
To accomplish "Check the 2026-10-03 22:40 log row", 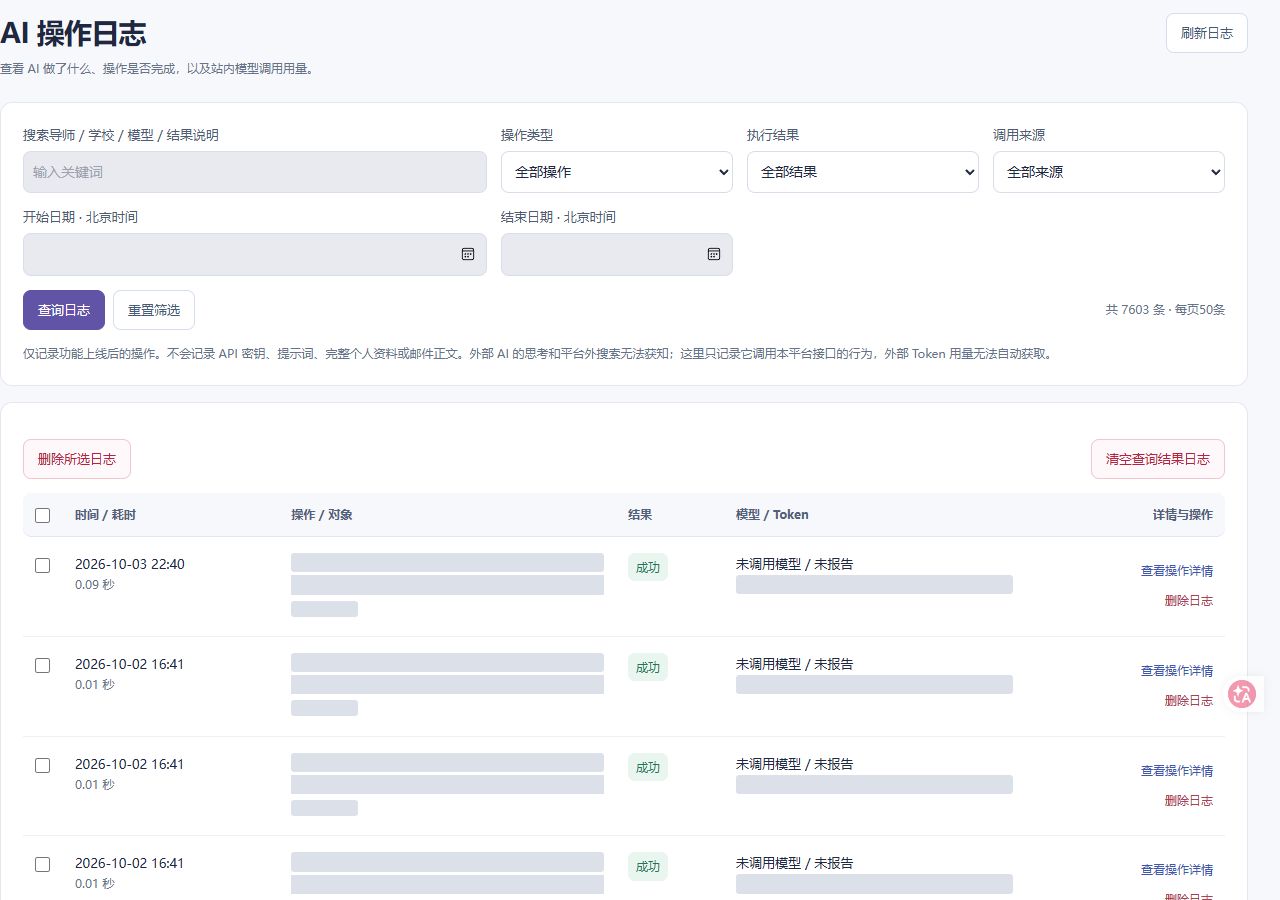I will [42, 565].
